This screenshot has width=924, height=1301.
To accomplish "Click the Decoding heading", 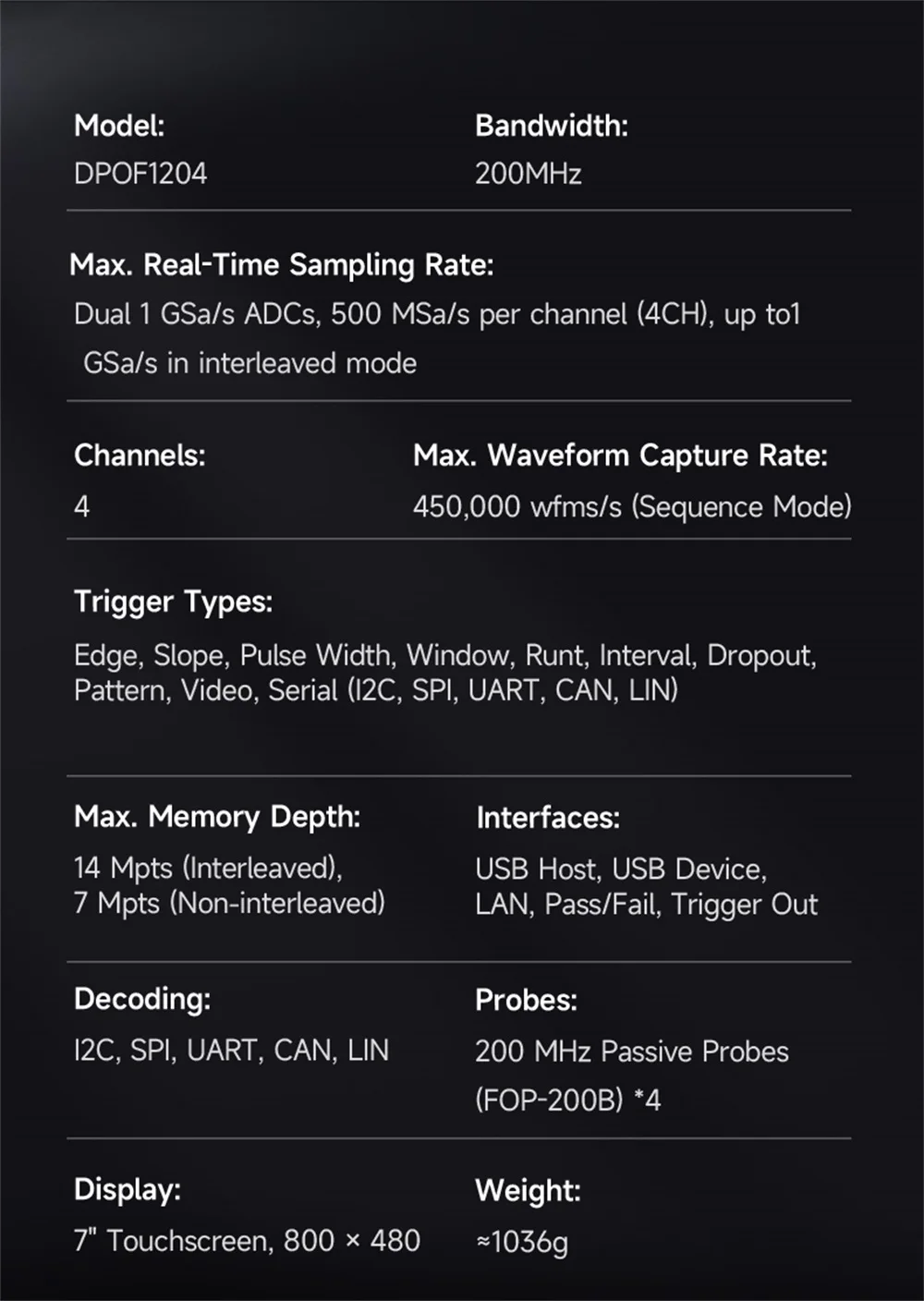I will point(142,999).
